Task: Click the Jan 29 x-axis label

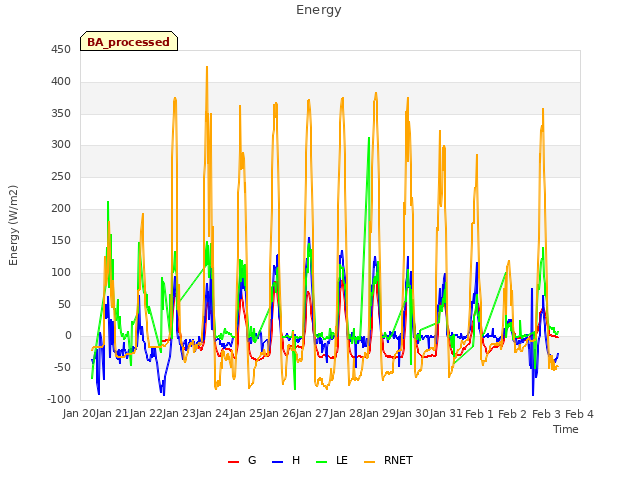Action: [x=379, y=414]
